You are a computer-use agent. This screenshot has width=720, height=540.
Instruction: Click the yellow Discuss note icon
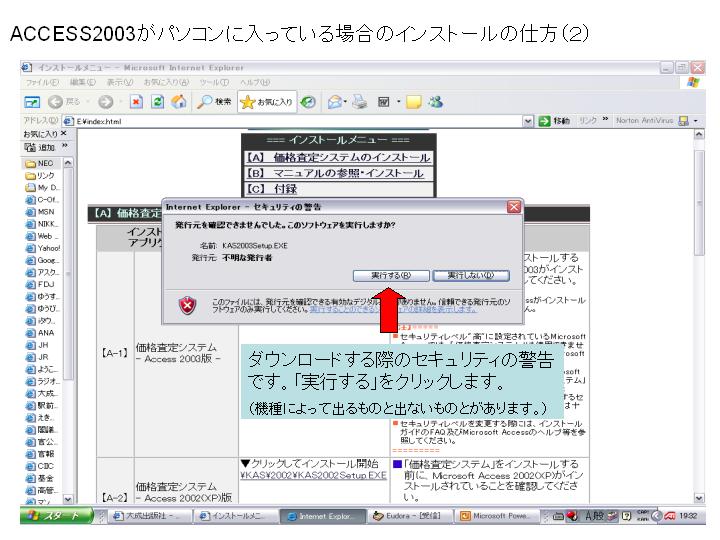point(414,102)
